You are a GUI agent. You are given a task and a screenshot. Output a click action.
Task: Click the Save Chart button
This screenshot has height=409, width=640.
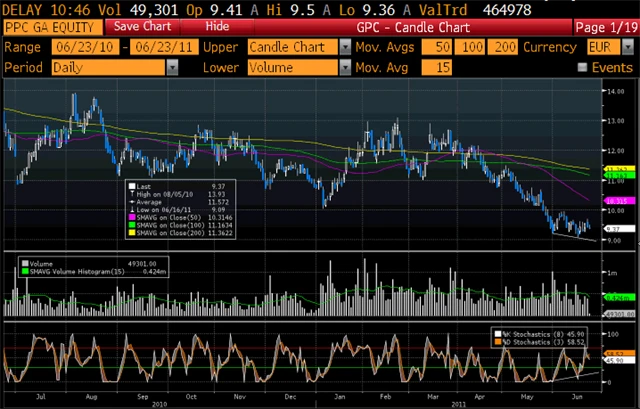pos(140,25)
